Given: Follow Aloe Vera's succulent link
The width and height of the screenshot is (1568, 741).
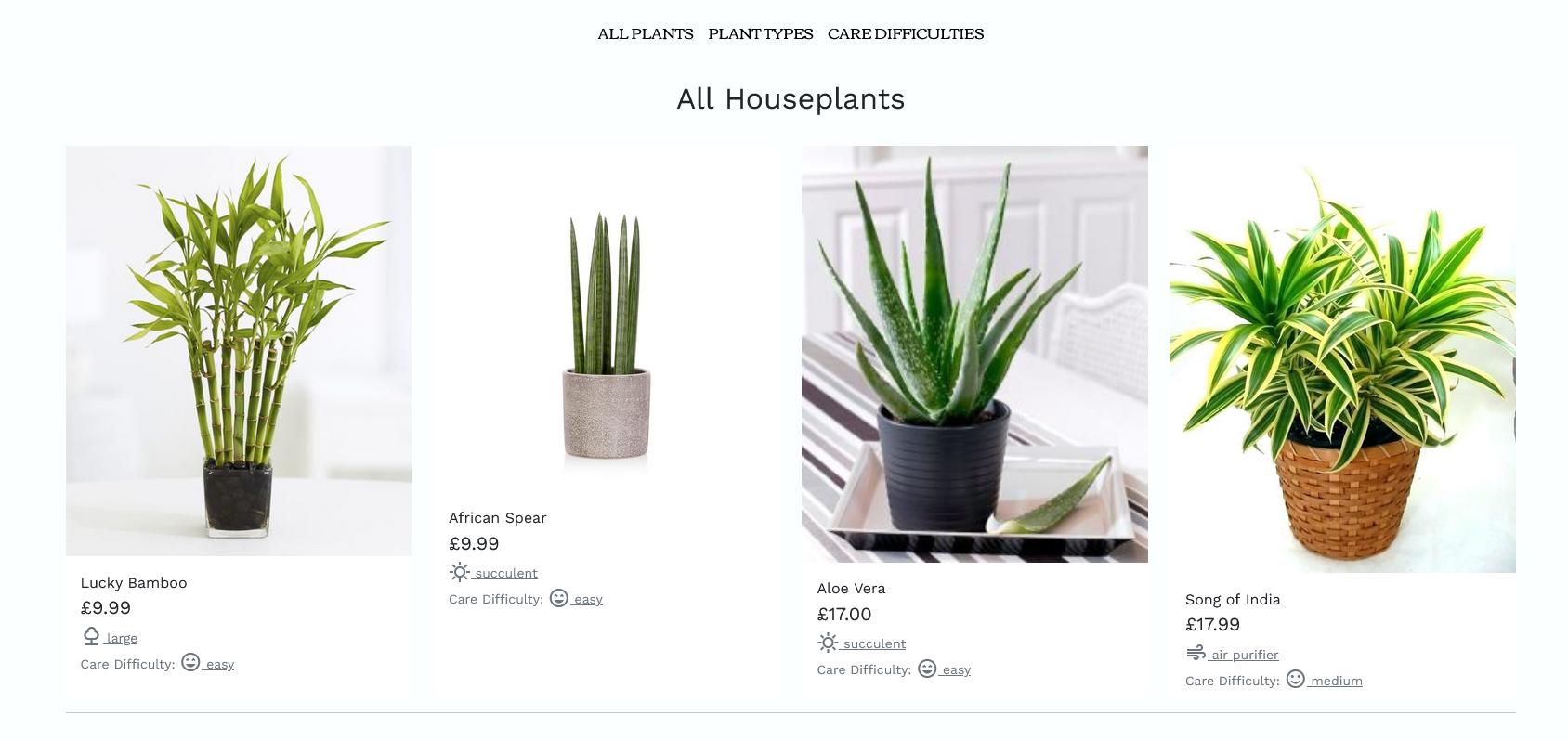Looking at the screenshot, I should [874, 643].
